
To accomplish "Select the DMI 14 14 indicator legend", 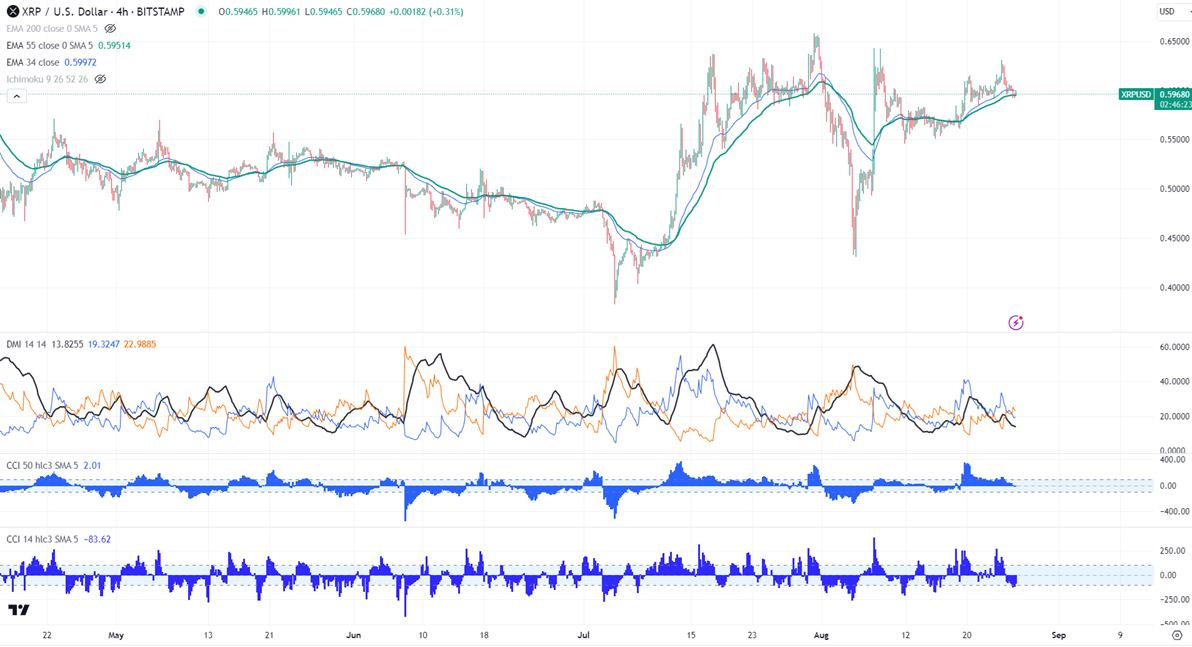I will 27,344.
